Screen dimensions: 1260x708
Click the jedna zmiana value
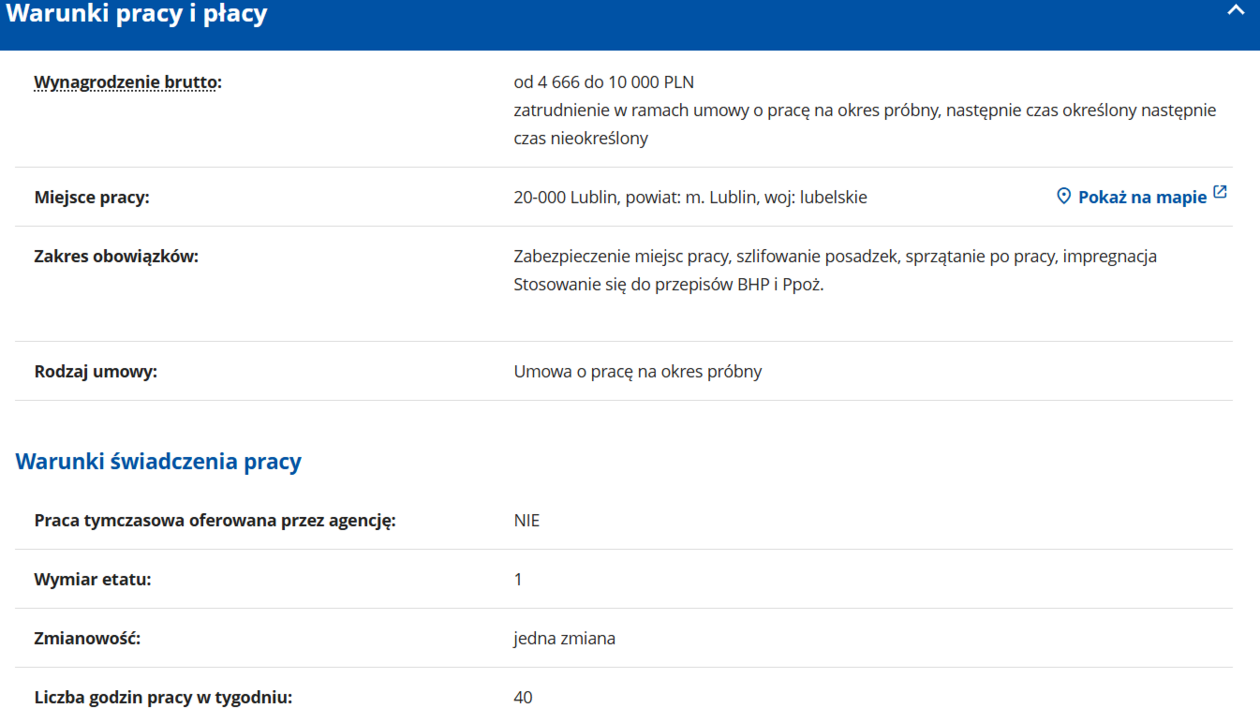[x=565, y=638]
